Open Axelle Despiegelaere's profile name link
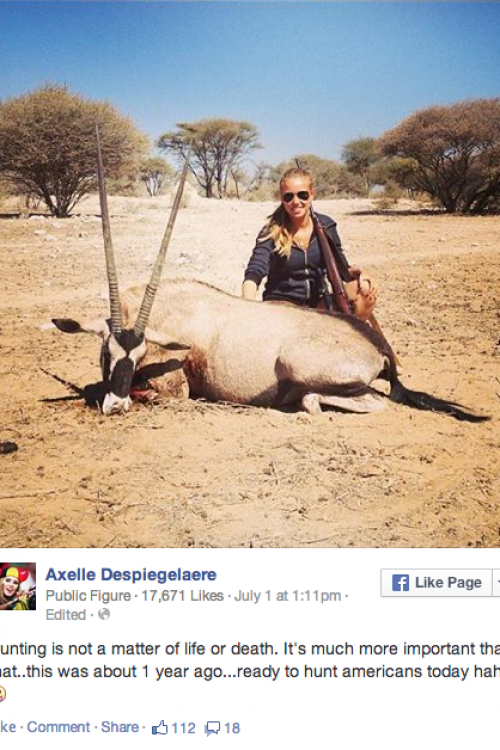The image size is (500, 750). (131, 574)
